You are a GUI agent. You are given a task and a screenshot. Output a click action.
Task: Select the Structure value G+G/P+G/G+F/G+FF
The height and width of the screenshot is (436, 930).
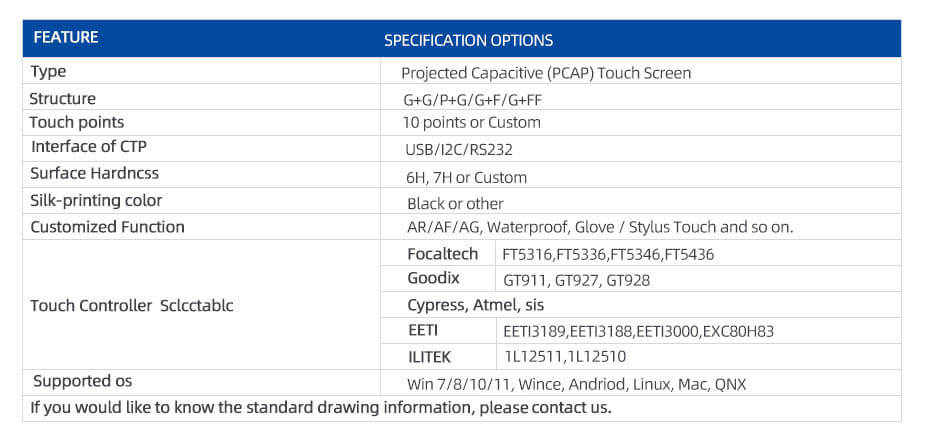473,100
